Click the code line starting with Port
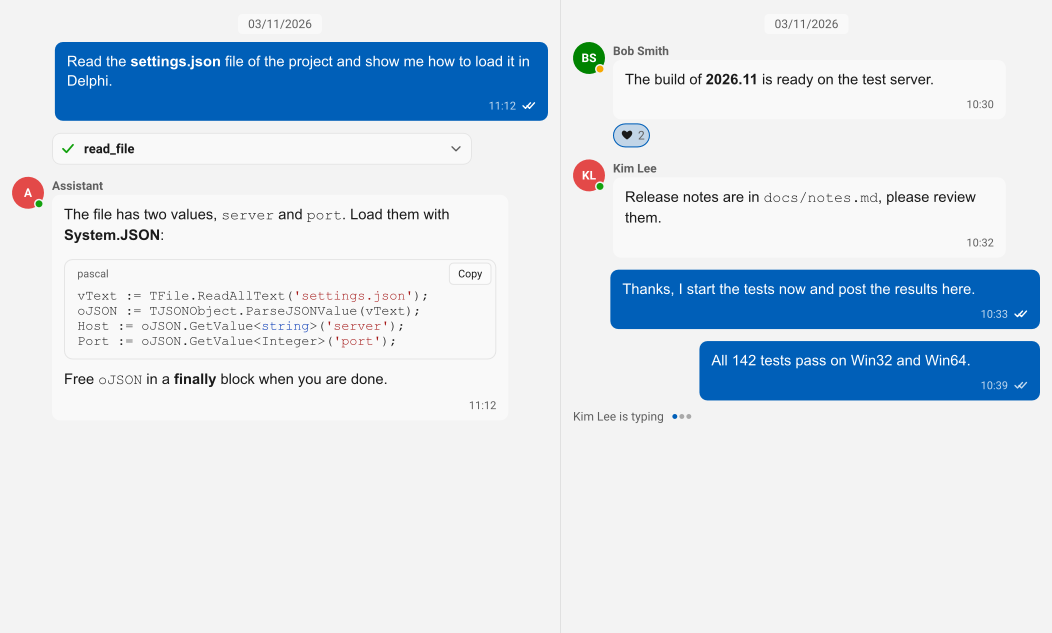 pos(237,341)
